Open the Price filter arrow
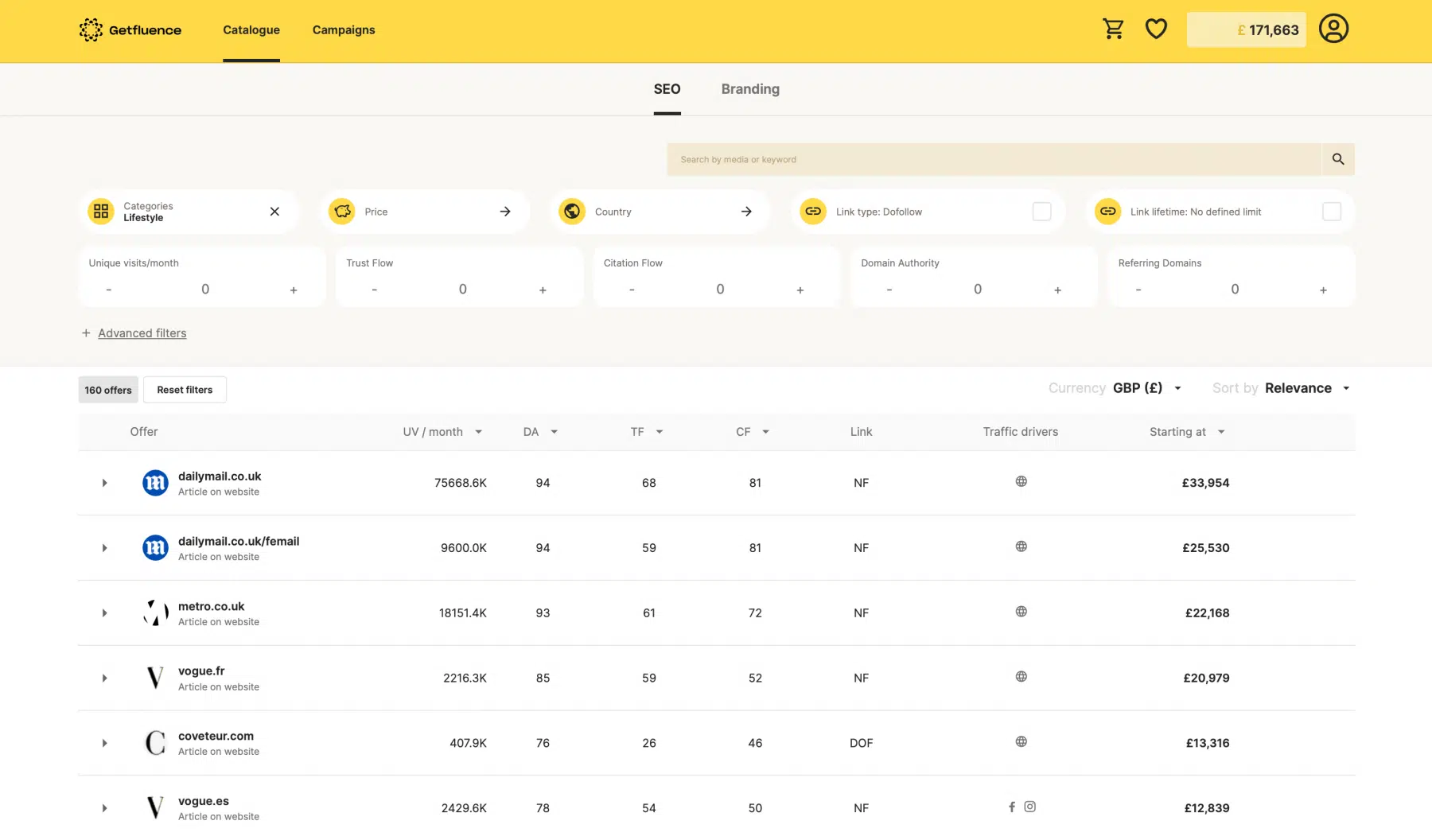 tap(505, 212)
